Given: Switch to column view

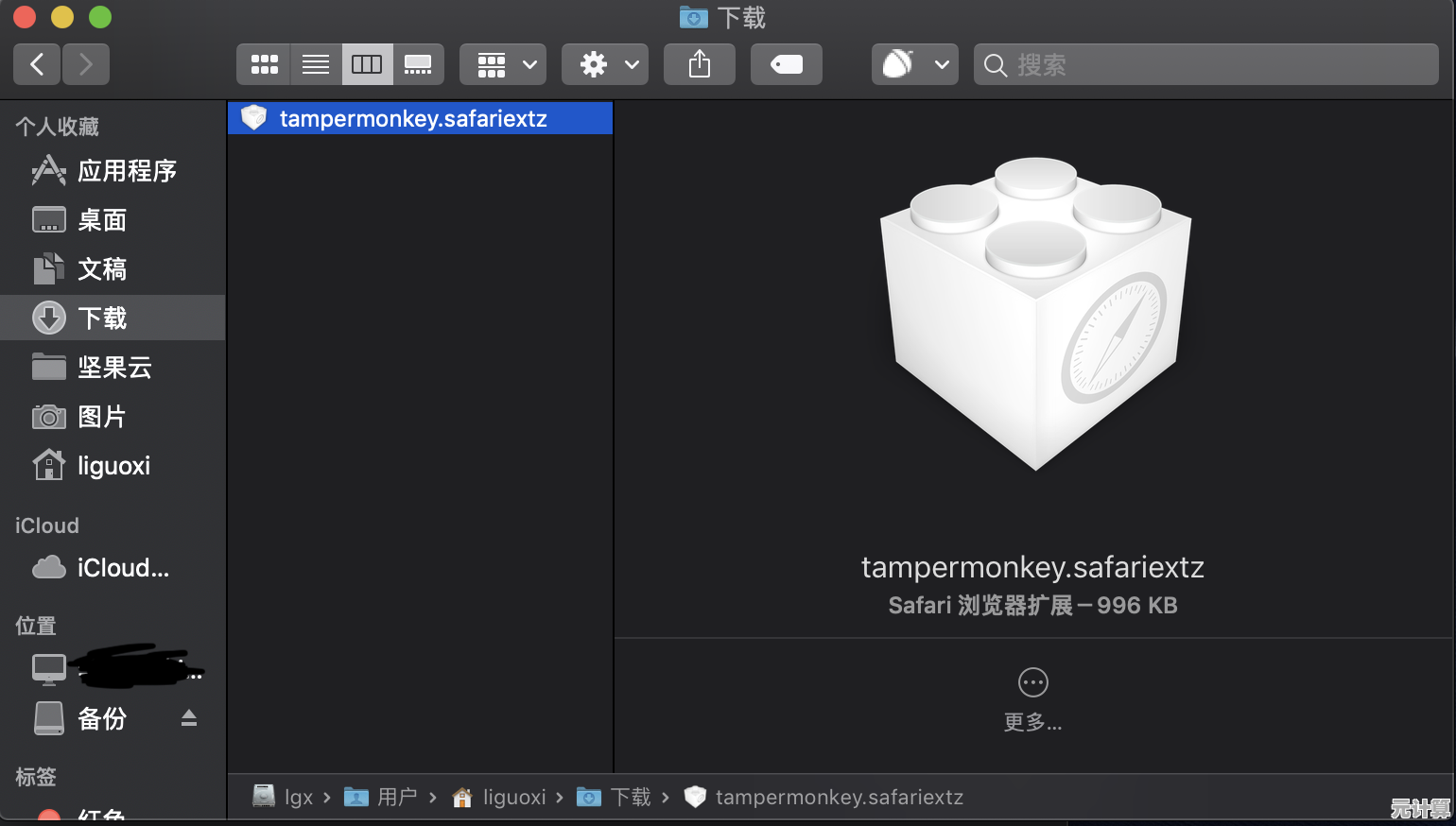Looking at the screenshot, I should (367, 64).
